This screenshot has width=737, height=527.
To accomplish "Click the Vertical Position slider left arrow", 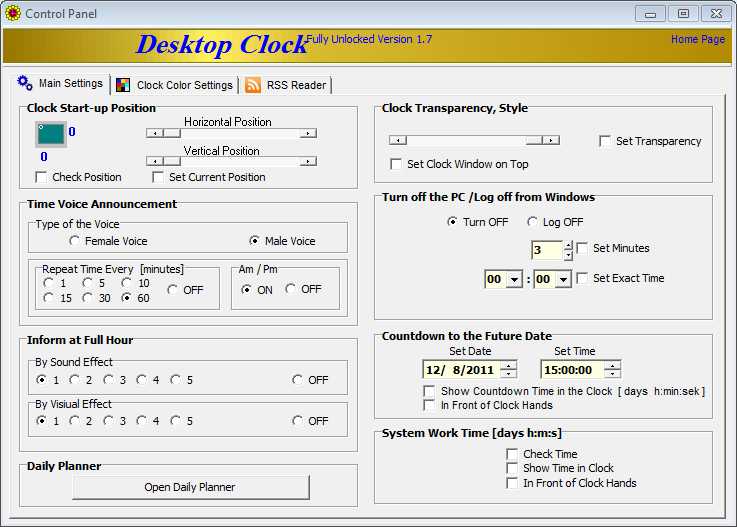I will pyautogui.click(x=155, y=161).
